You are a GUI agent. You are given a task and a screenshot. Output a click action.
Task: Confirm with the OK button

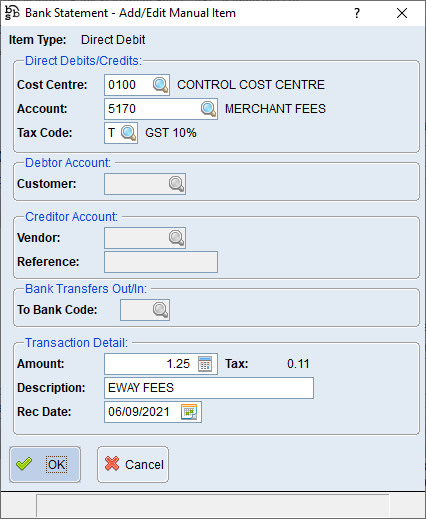[45, 464]
